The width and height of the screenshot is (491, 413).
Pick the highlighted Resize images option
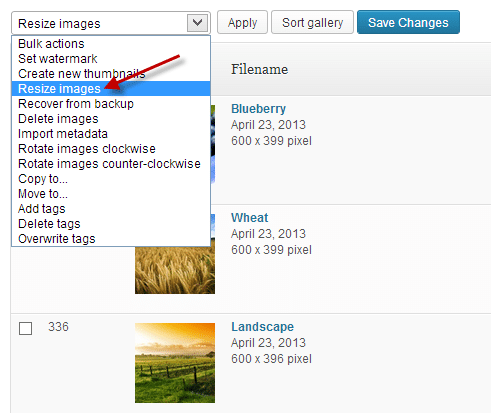point(111,89)
